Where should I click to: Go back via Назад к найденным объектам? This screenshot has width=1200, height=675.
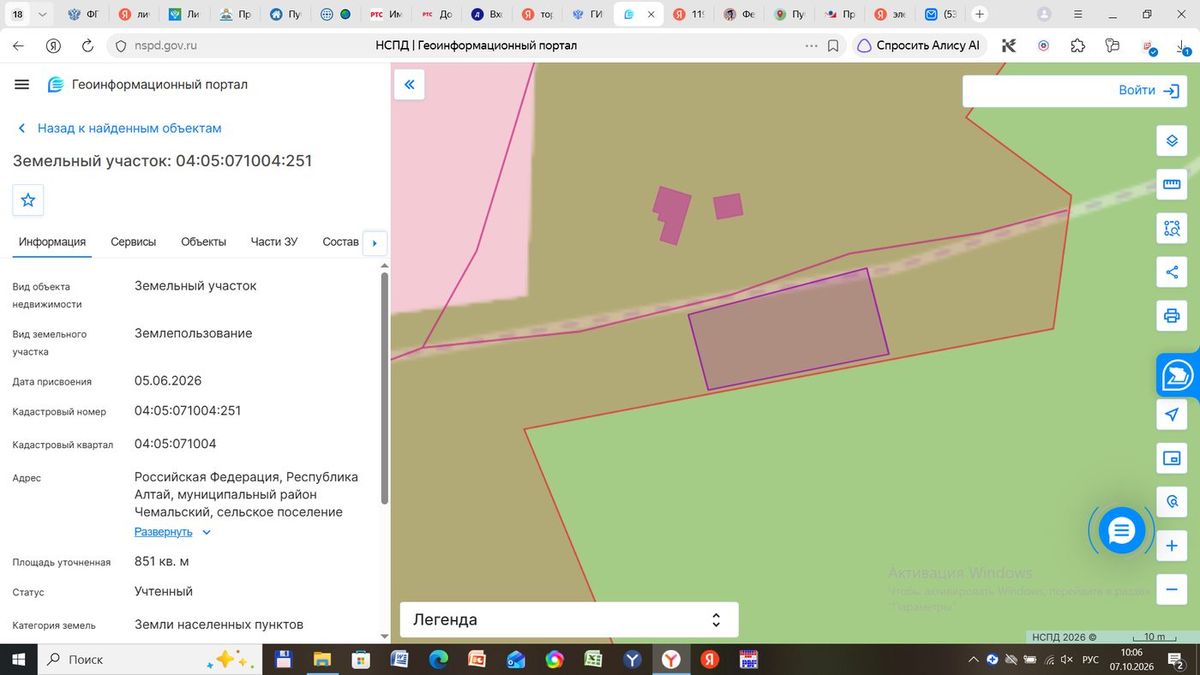tap(120, 128)
